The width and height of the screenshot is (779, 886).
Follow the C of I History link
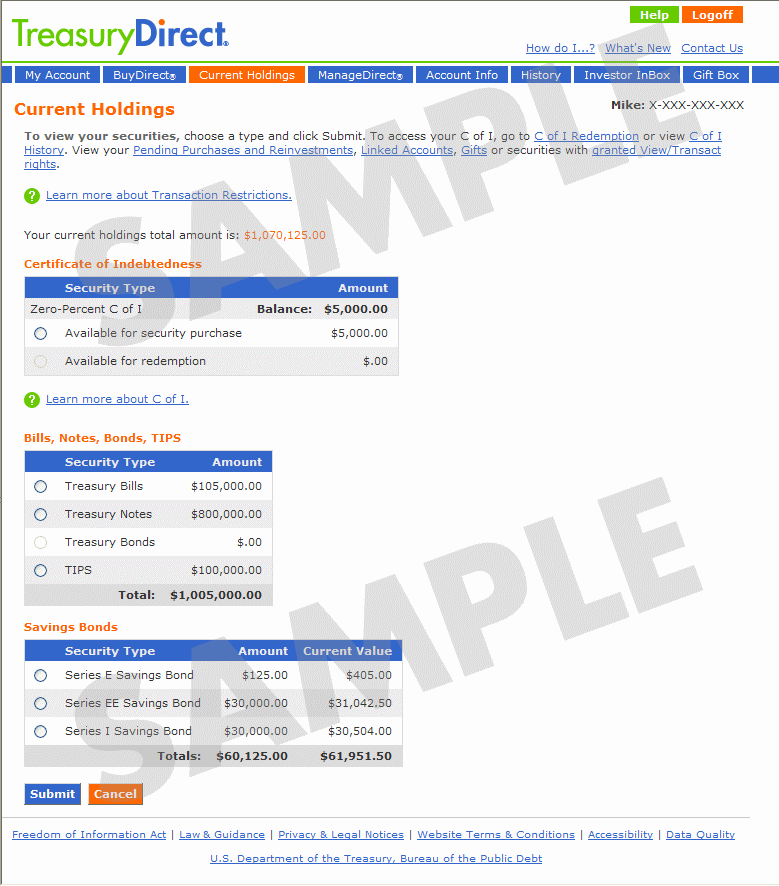pos(705,136)
